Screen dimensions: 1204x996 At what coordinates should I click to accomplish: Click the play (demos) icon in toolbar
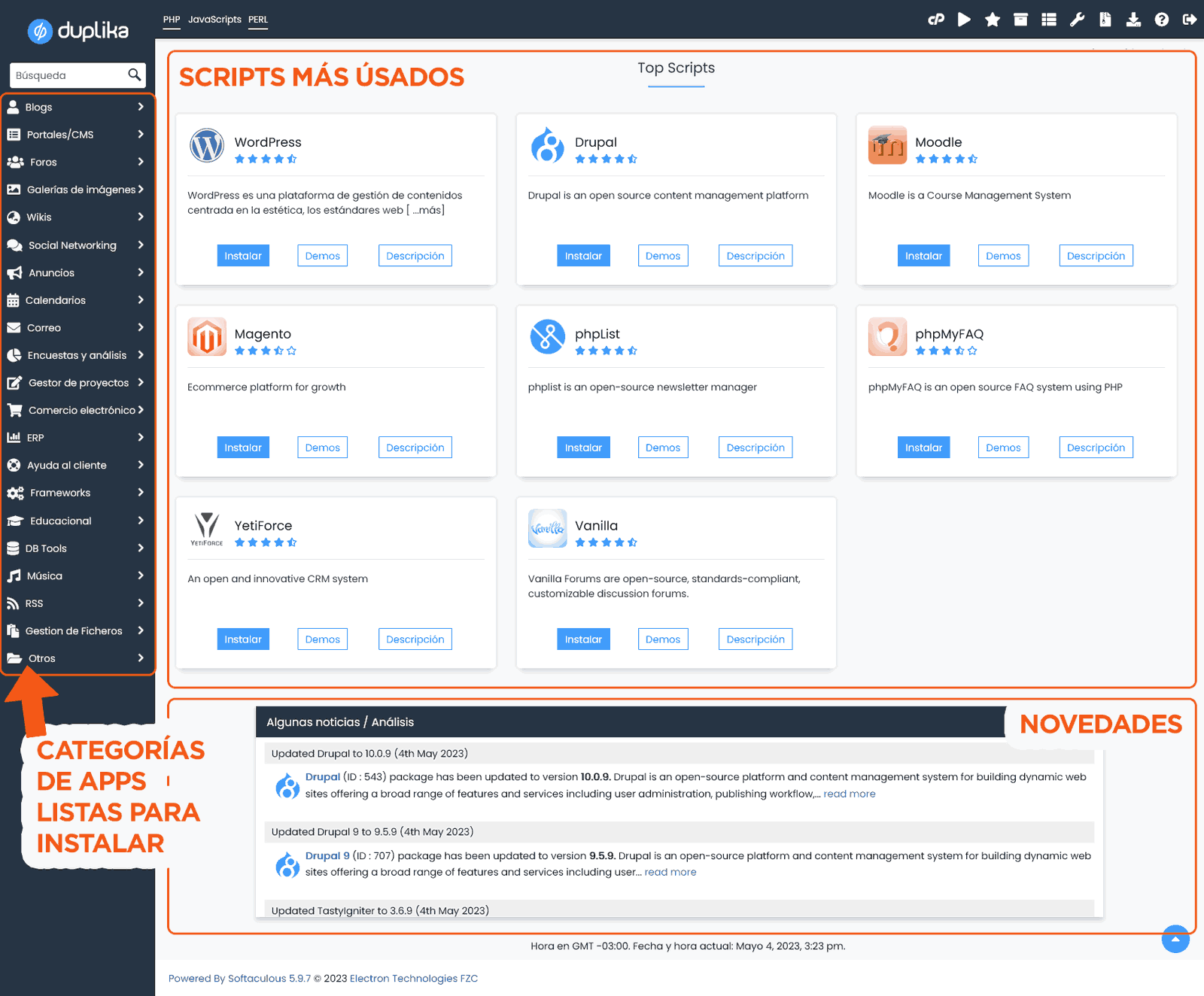pyautogui.click(x=964, y=20)
